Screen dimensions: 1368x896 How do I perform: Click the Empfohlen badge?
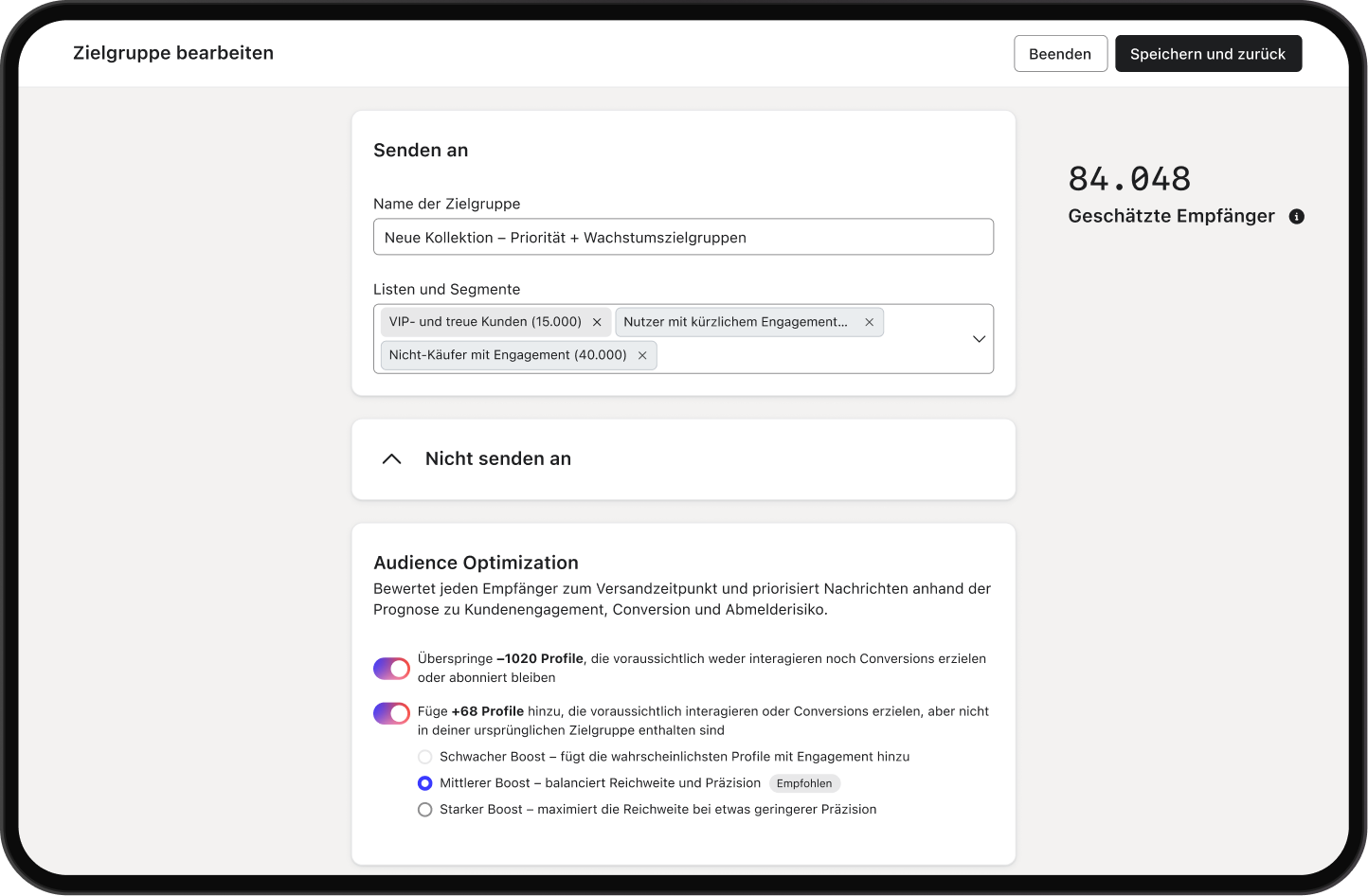(x=804, y=783)
